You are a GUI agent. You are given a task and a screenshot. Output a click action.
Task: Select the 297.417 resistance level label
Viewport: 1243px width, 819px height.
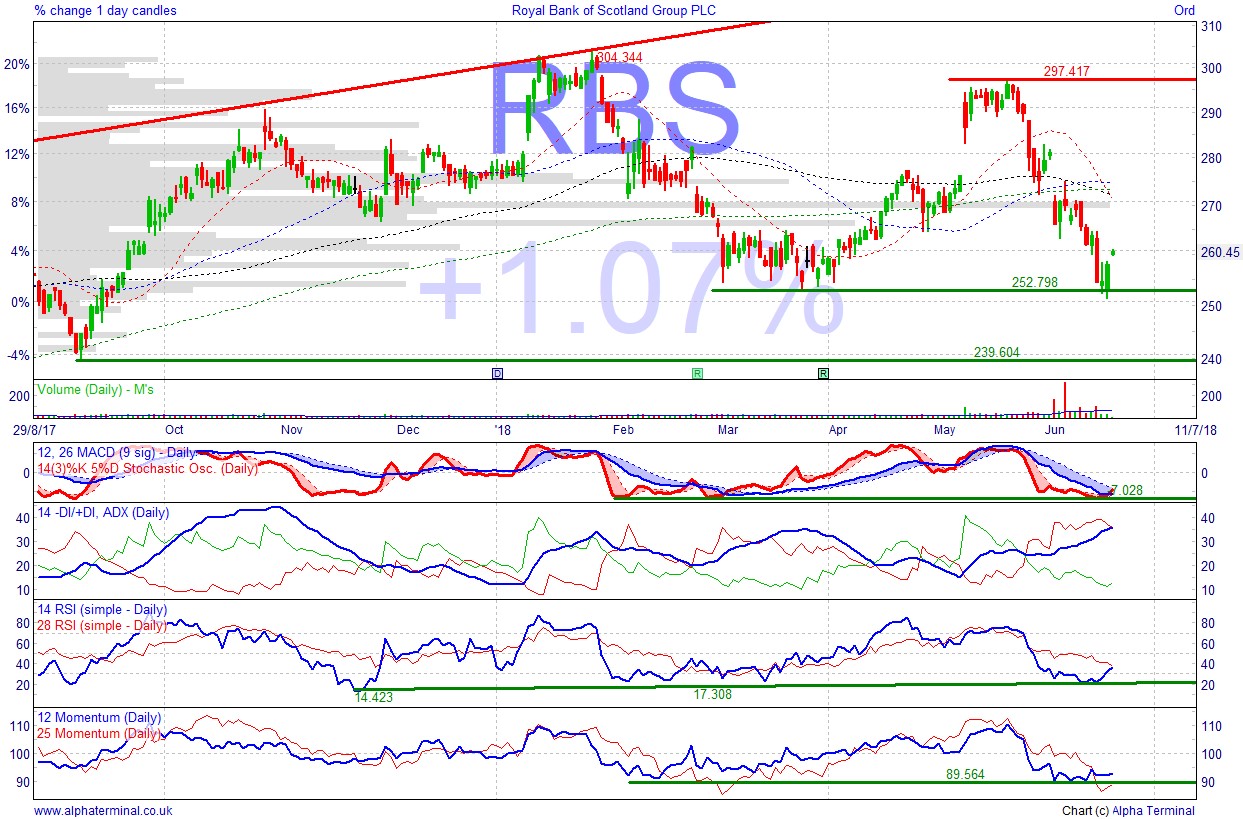[1066, 72]
